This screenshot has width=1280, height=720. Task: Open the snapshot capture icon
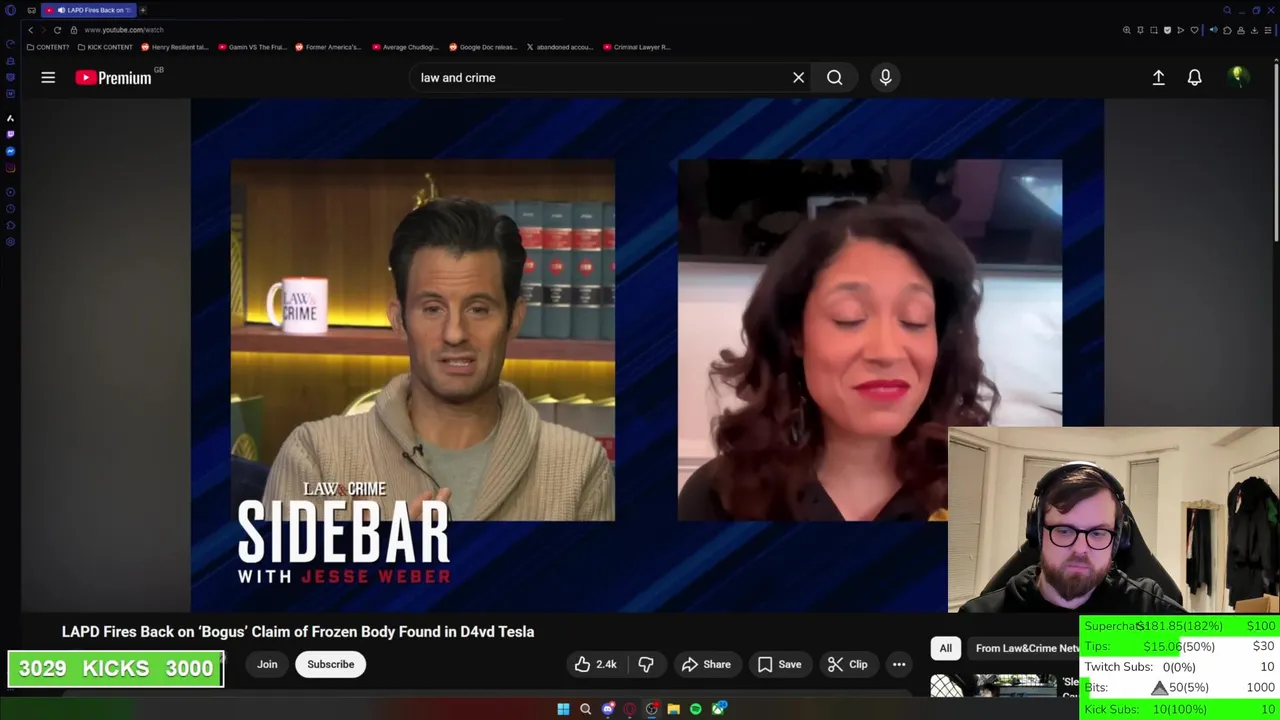[x=1154, y=30]
